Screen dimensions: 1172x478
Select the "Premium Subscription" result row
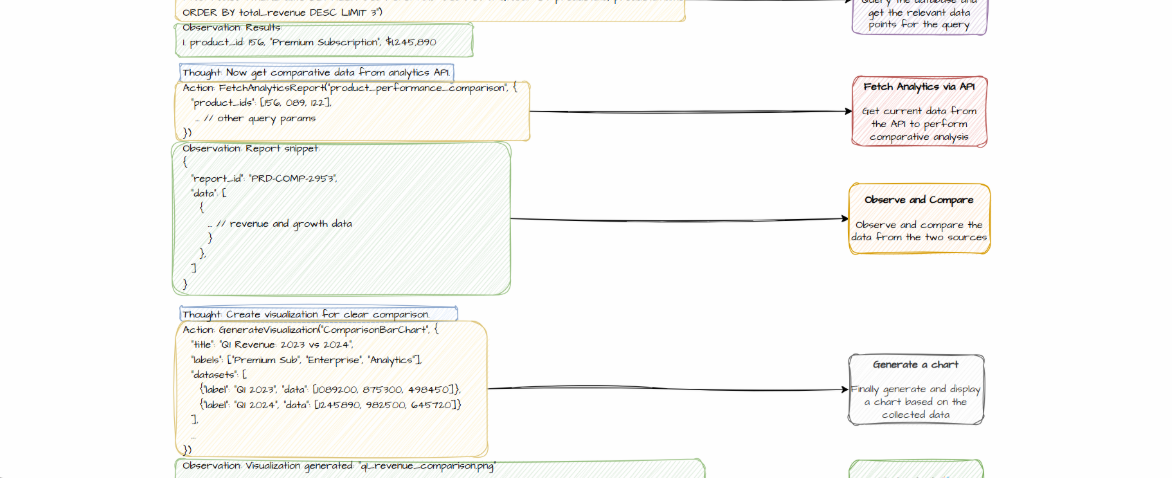click(309, 43)
